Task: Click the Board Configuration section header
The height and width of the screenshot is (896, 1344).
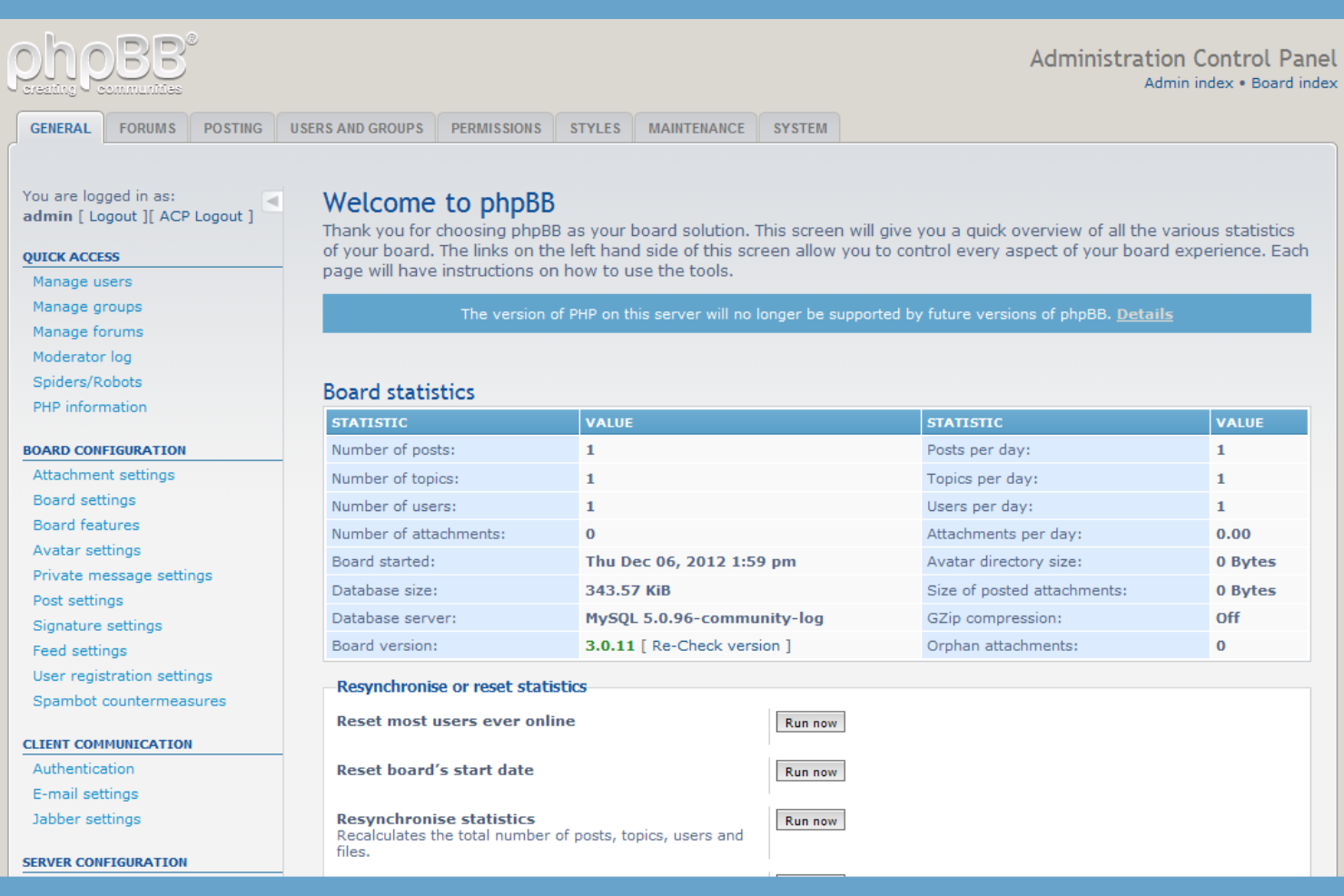Action: click(x=104, y=450)
